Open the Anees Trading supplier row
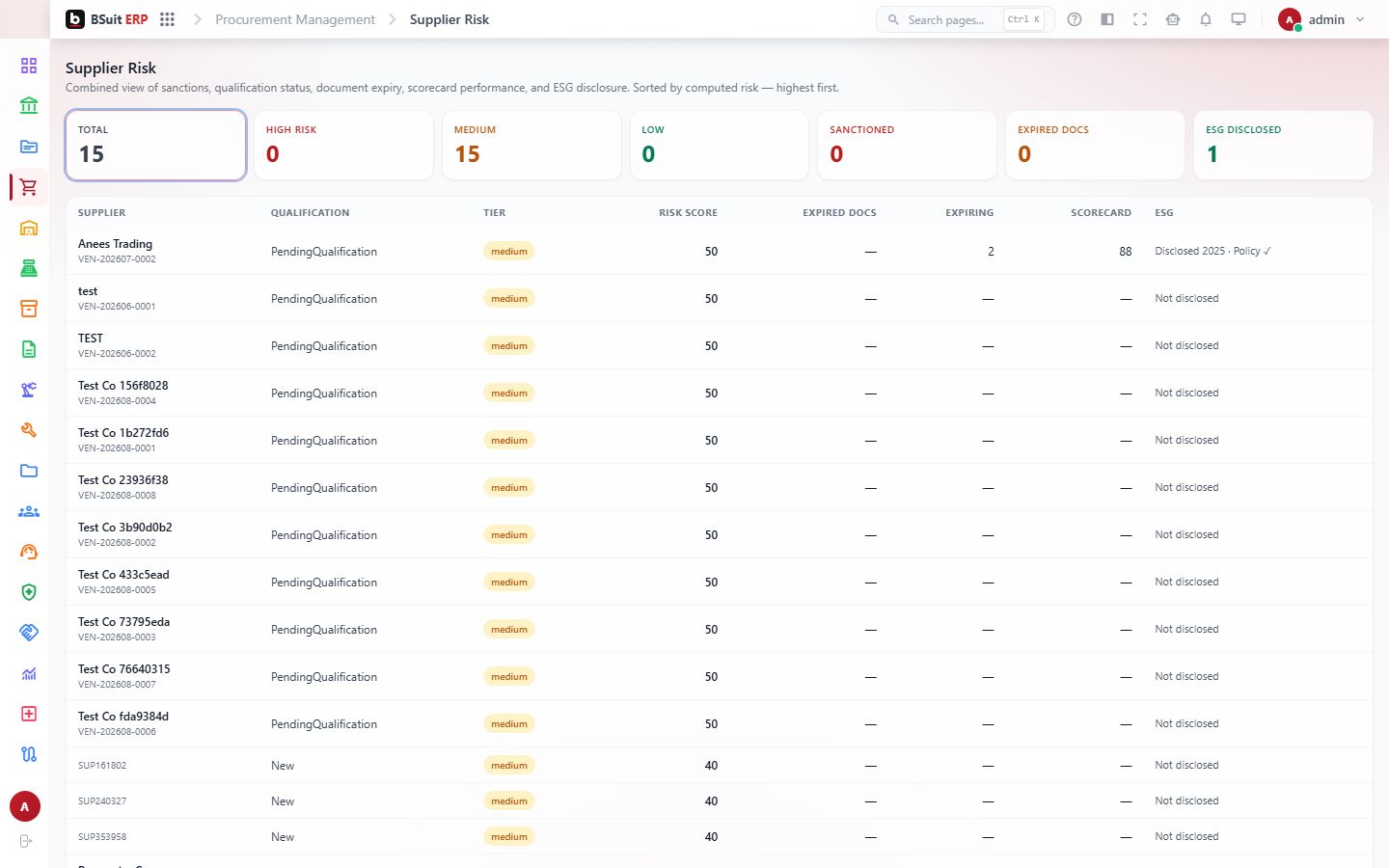 [720, 251]
